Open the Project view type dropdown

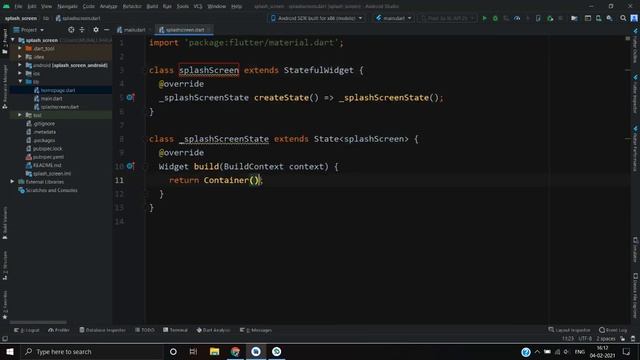tap(29, 30)
